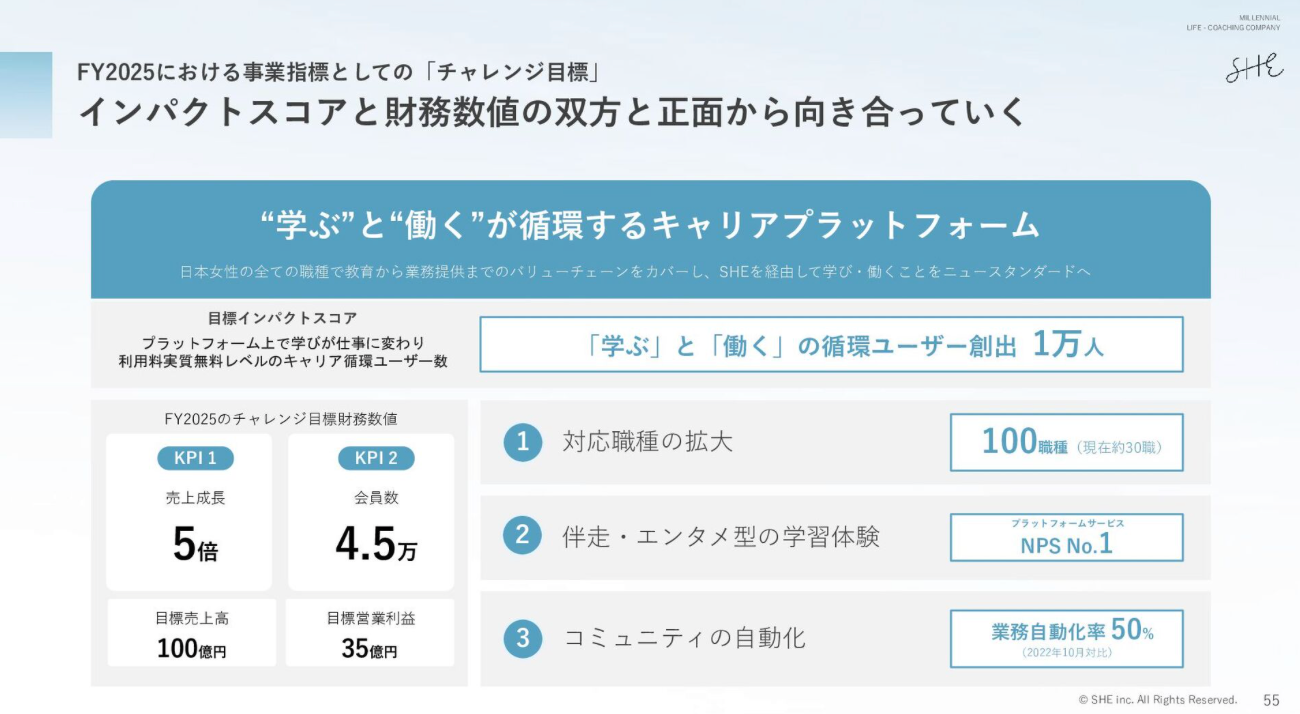Image resolution: width=1300 pixels, height=714 pixels.
Task: Select the 目標営業利益 35億円 card
Action: tap(370, 634)
